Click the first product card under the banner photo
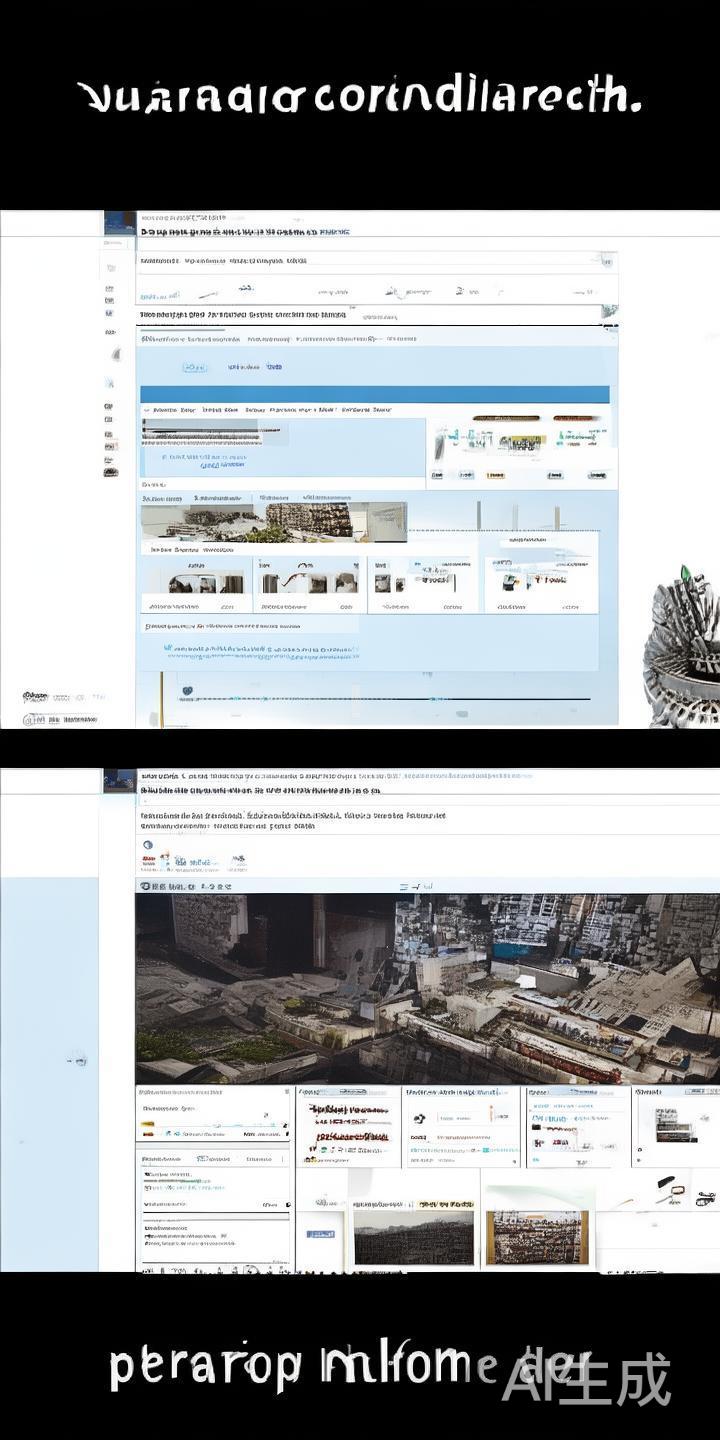The height and width of the screenshot is (1440, 720). point(194,585)
